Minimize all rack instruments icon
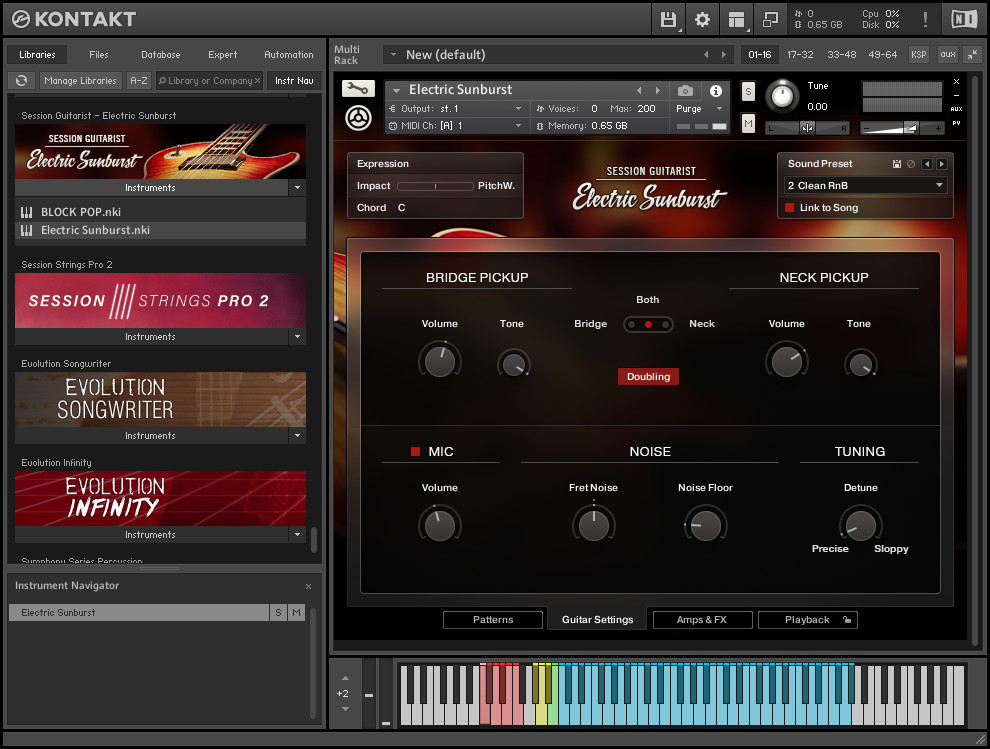 click(x=972, y=55)
